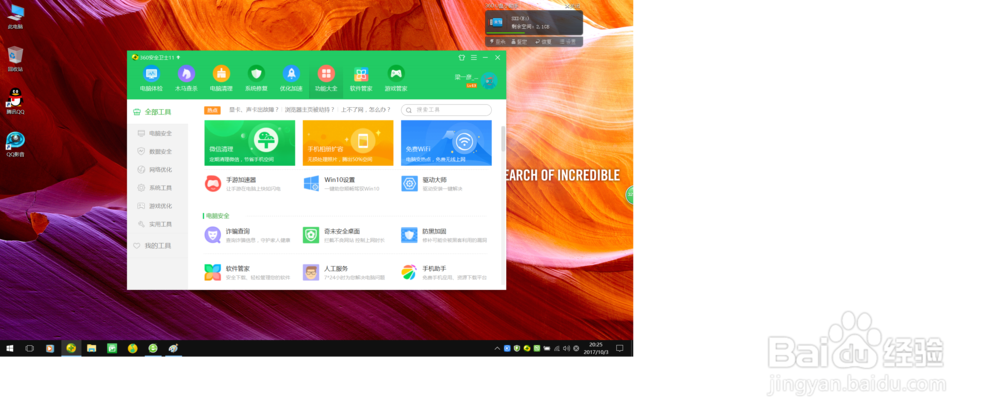Screen dimensions: 1000x418
Task: Open the 防黑加固 tool icon
Action: [409, 235]
